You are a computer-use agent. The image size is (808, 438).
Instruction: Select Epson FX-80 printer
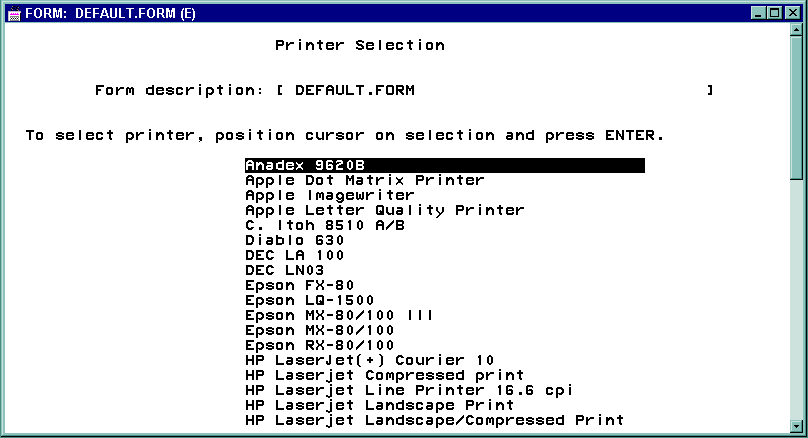click(x=299, y=285)
